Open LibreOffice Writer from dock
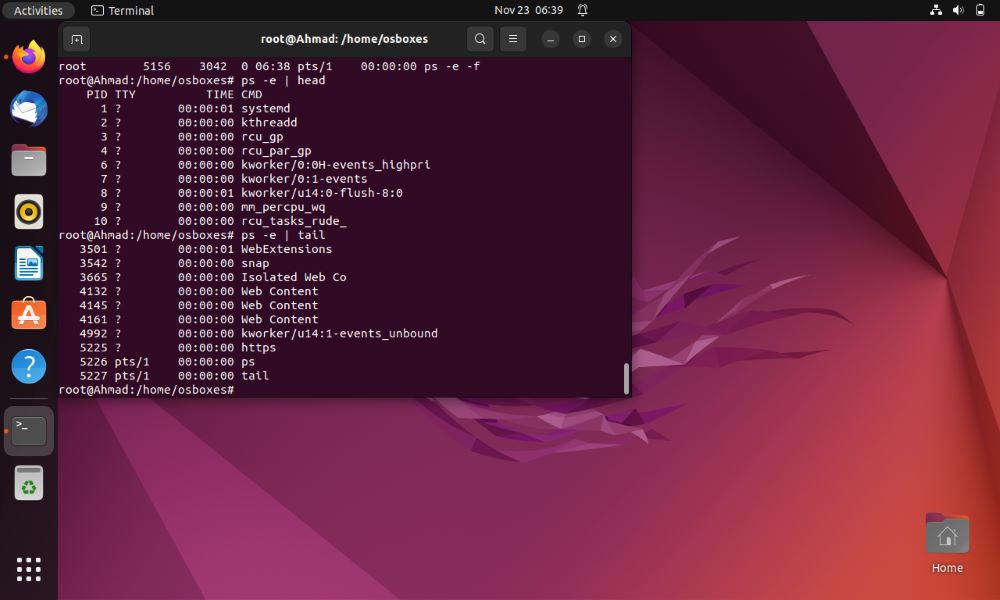 (x=29, y=263)
